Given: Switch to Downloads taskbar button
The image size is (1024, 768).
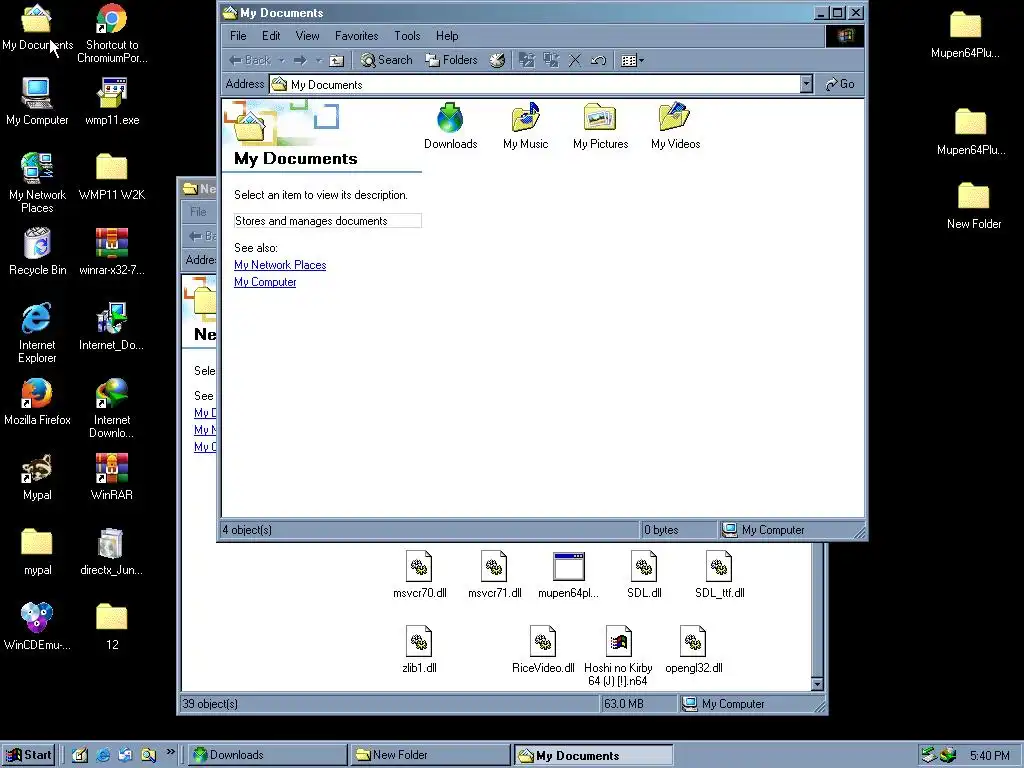Looking at the screenshot, I should coord(268,755).
